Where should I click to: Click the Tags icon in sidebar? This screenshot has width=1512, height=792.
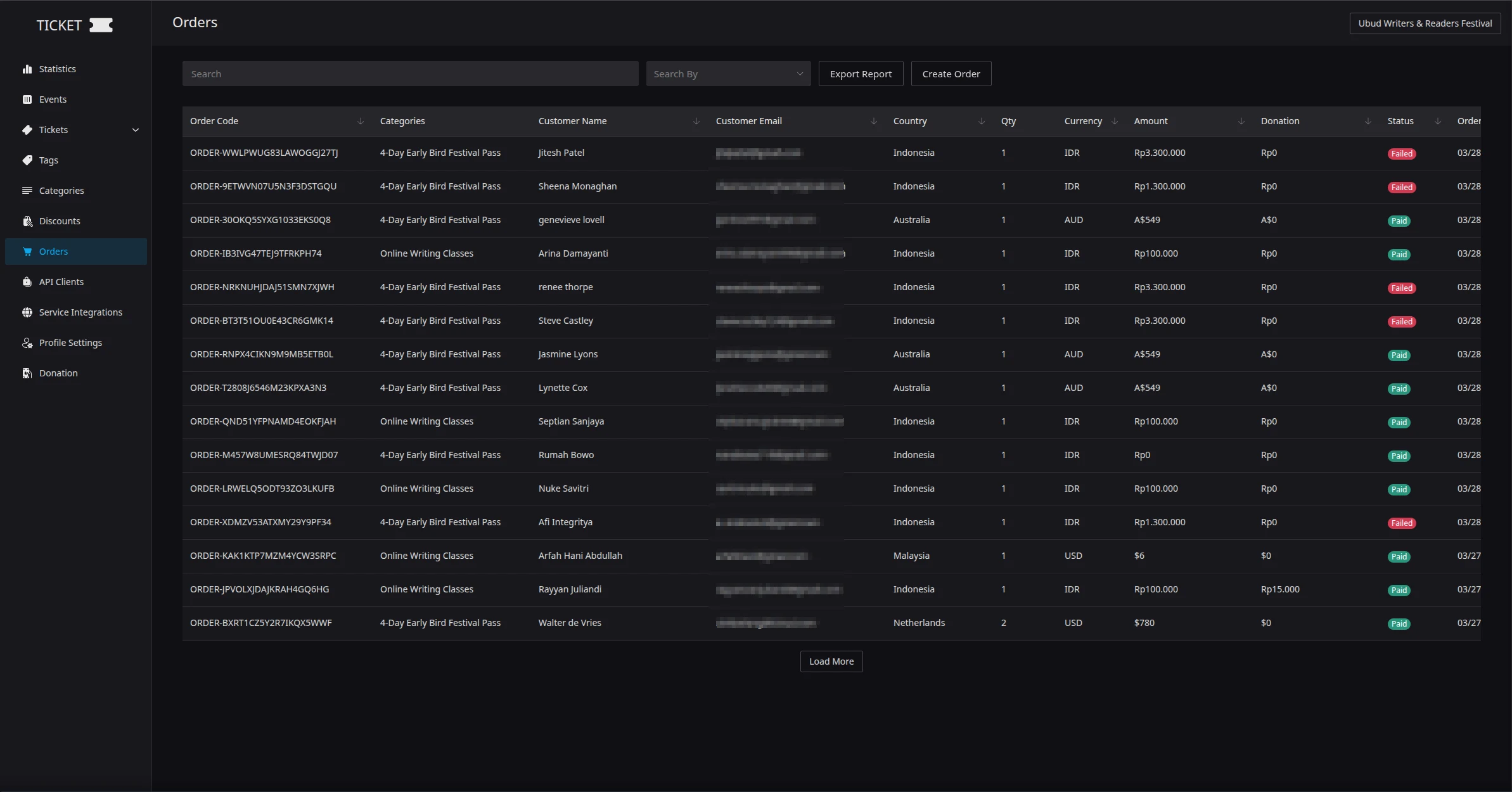point(27,160)
